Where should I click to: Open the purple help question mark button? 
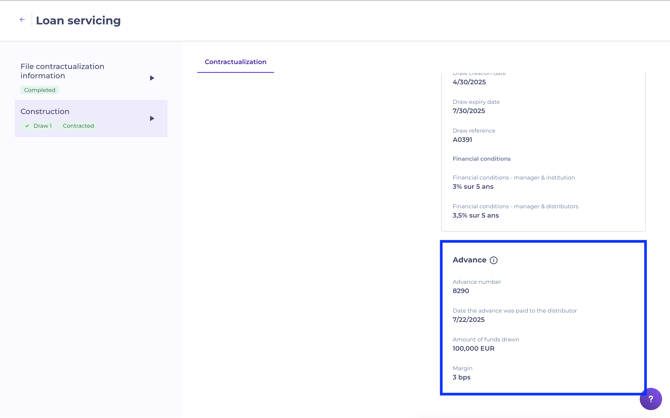pyautogui.click(x=650, y=399)
